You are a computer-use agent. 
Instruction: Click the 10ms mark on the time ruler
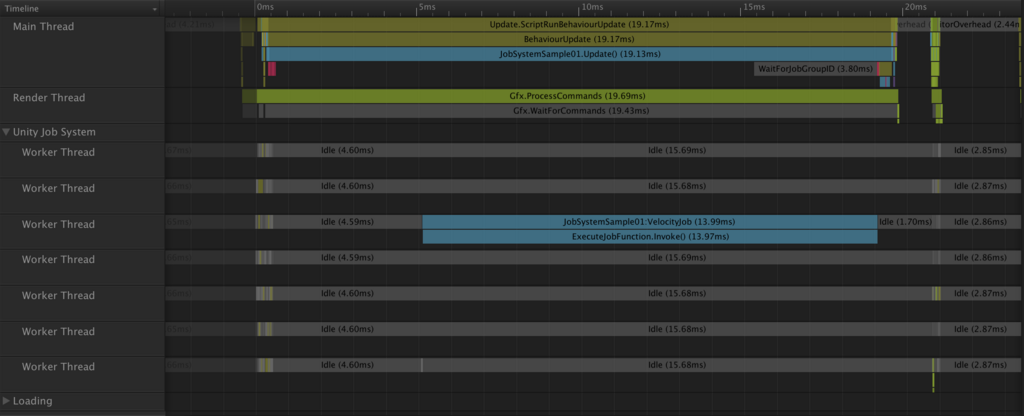(x=591, y=7)
